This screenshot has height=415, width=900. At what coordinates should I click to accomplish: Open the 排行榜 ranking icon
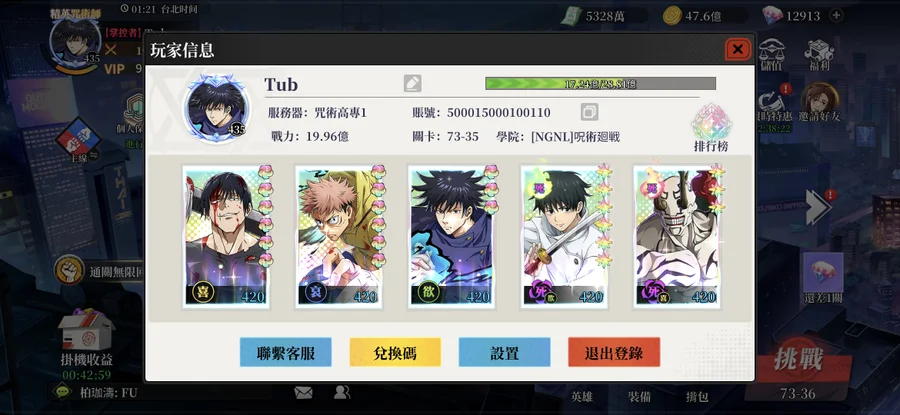point(711,128)
